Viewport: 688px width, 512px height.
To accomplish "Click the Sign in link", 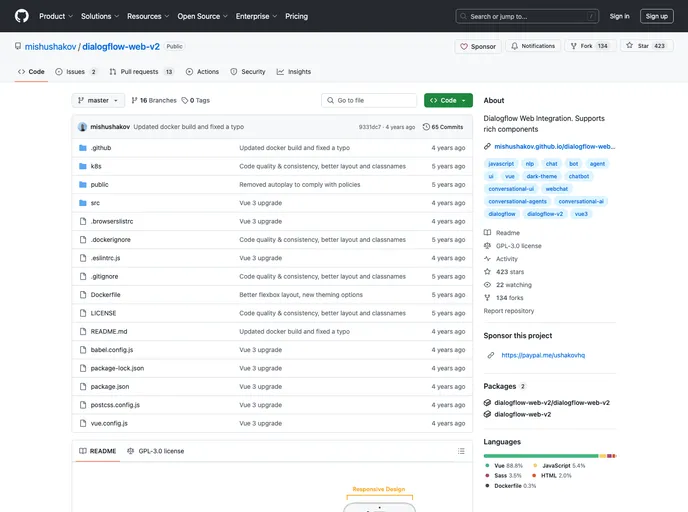I will [x=619, y=16].
